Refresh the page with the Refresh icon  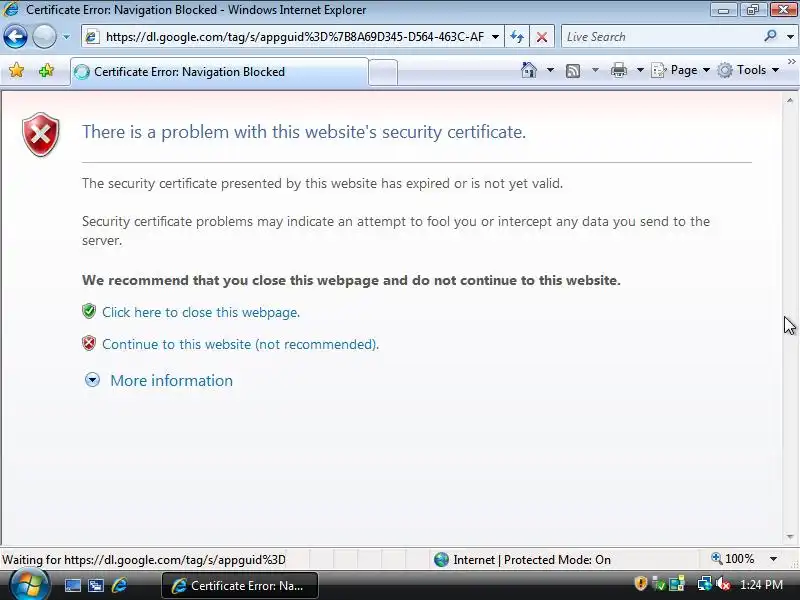click(x=517, y=37)
